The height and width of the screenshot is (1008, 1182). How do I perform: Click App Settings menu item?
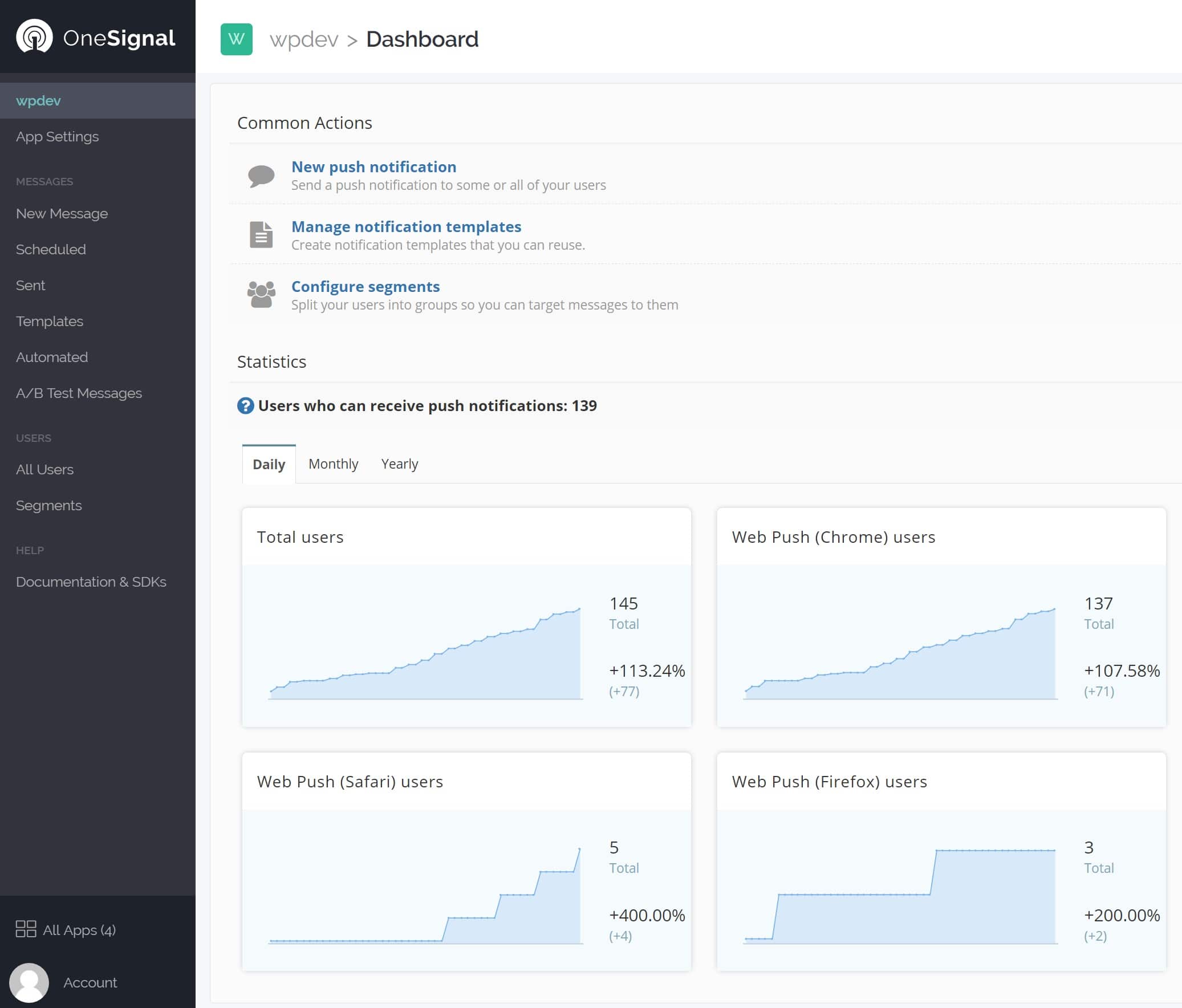coord(57,136)
